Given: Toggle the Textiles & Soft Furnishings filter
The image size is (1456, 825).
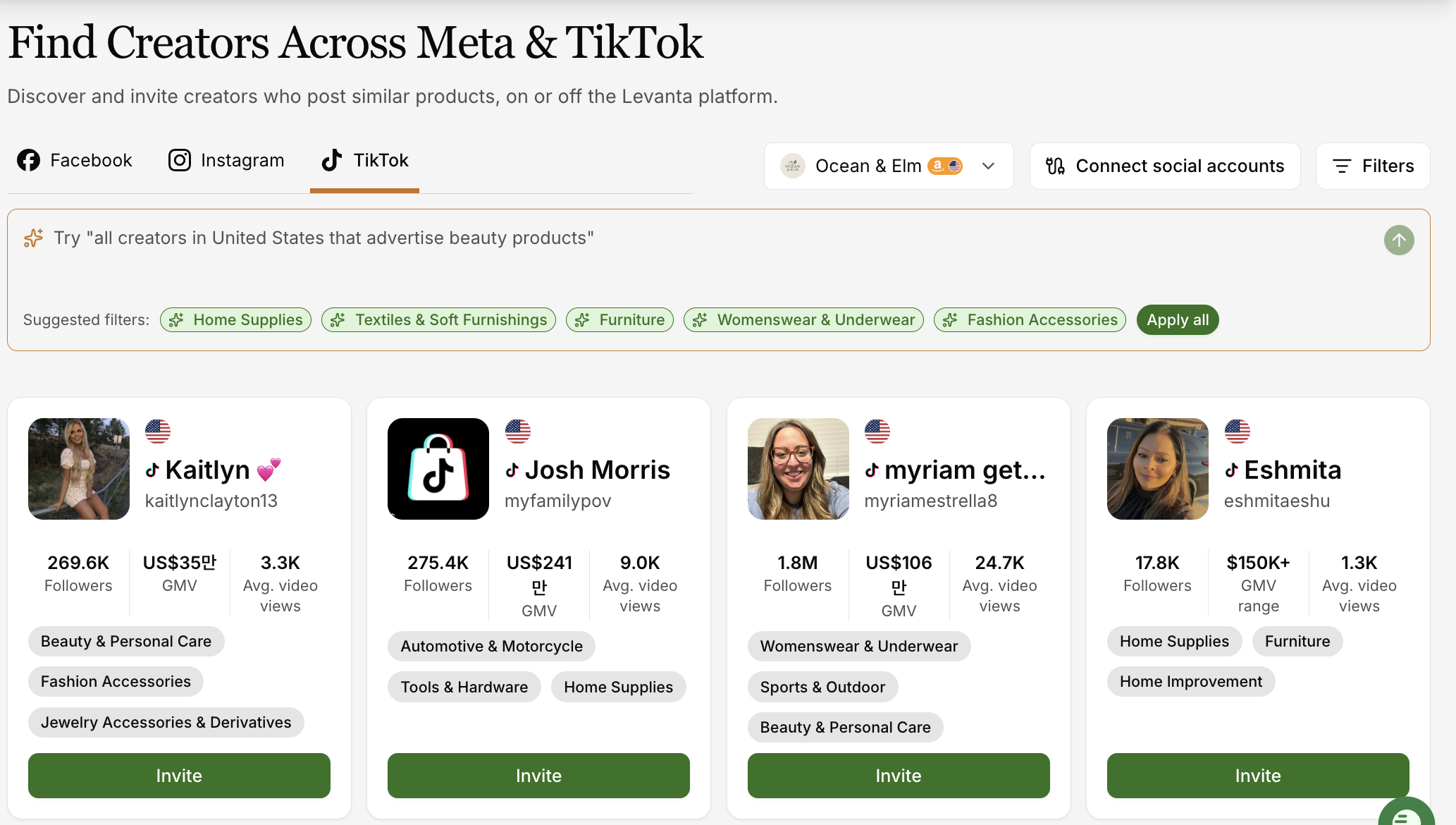Looking at the screenshot, I should [x=438, y=319].
